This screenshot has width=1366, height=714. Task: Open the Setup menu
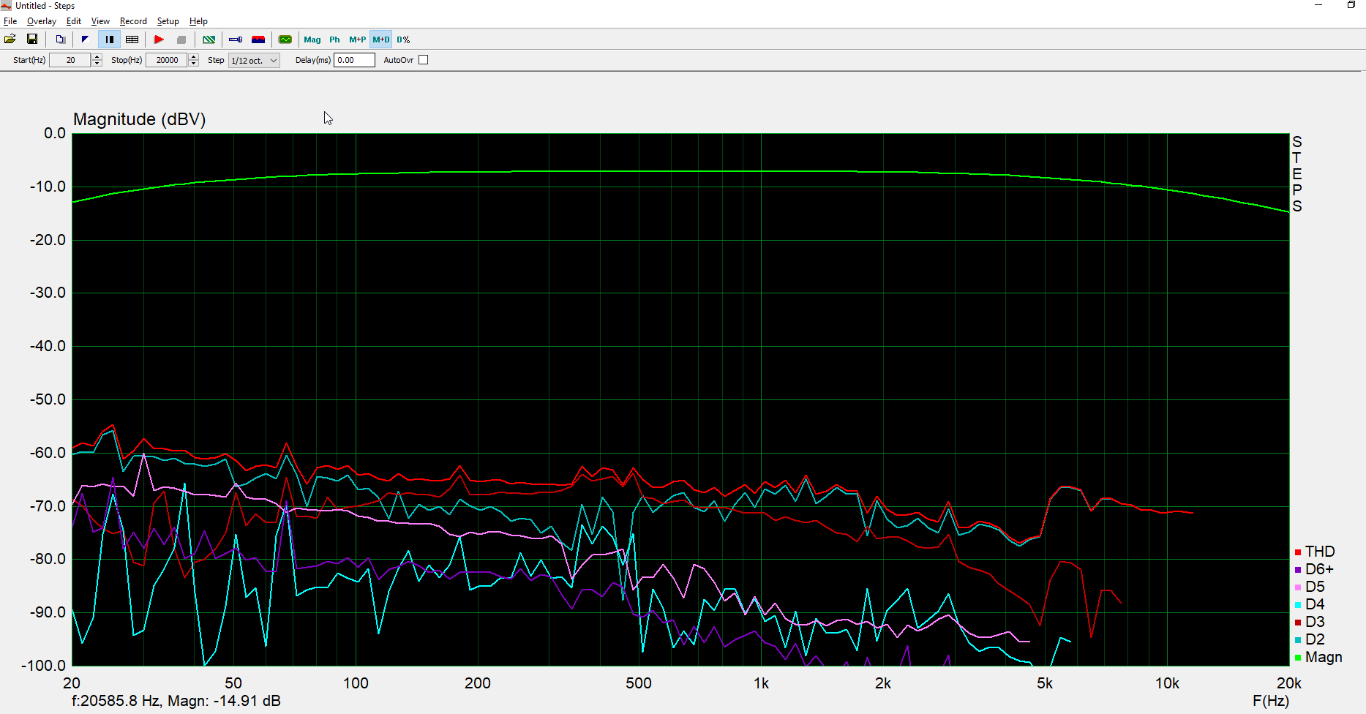coord(168,21)
